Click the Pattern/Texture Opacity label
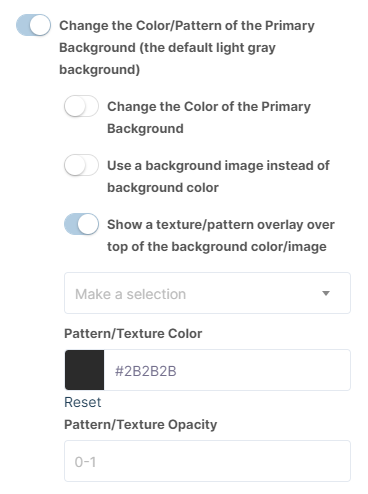368x494 pixels. click(140, 424)
